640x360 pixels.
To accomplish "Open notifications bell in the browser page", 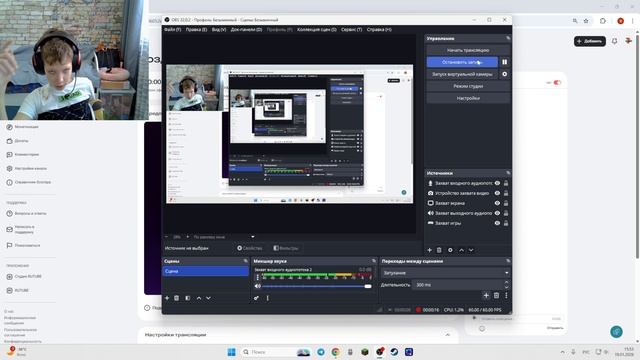I will (x=614, y=41).
